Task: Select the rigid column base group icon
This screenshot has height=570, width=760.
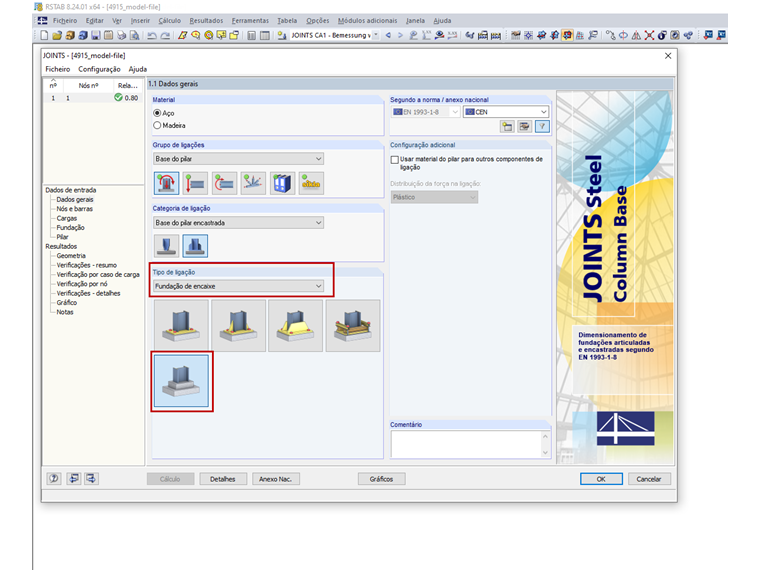Action: point(166,183)
